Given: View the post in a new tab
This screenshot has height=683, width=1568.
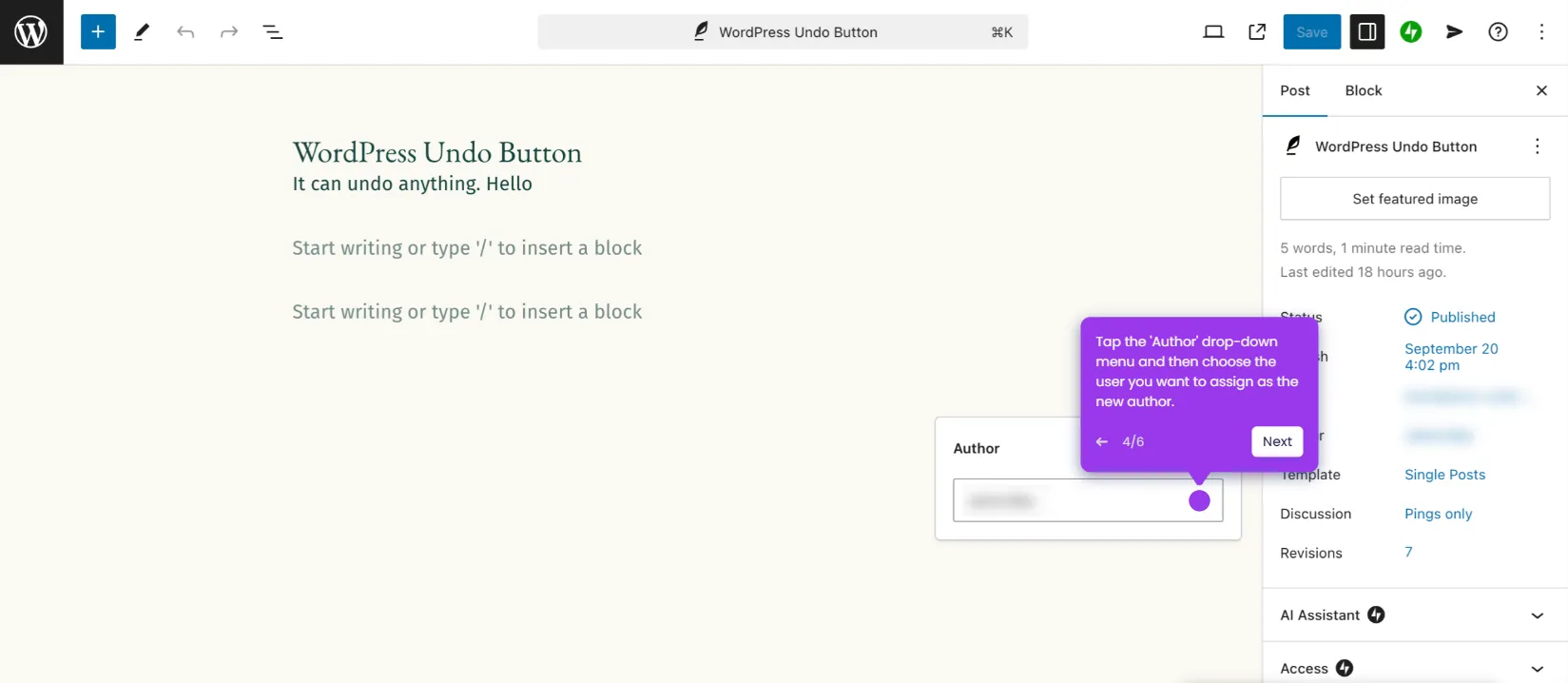Looking at the screenshot, I should click(1257, 32).
